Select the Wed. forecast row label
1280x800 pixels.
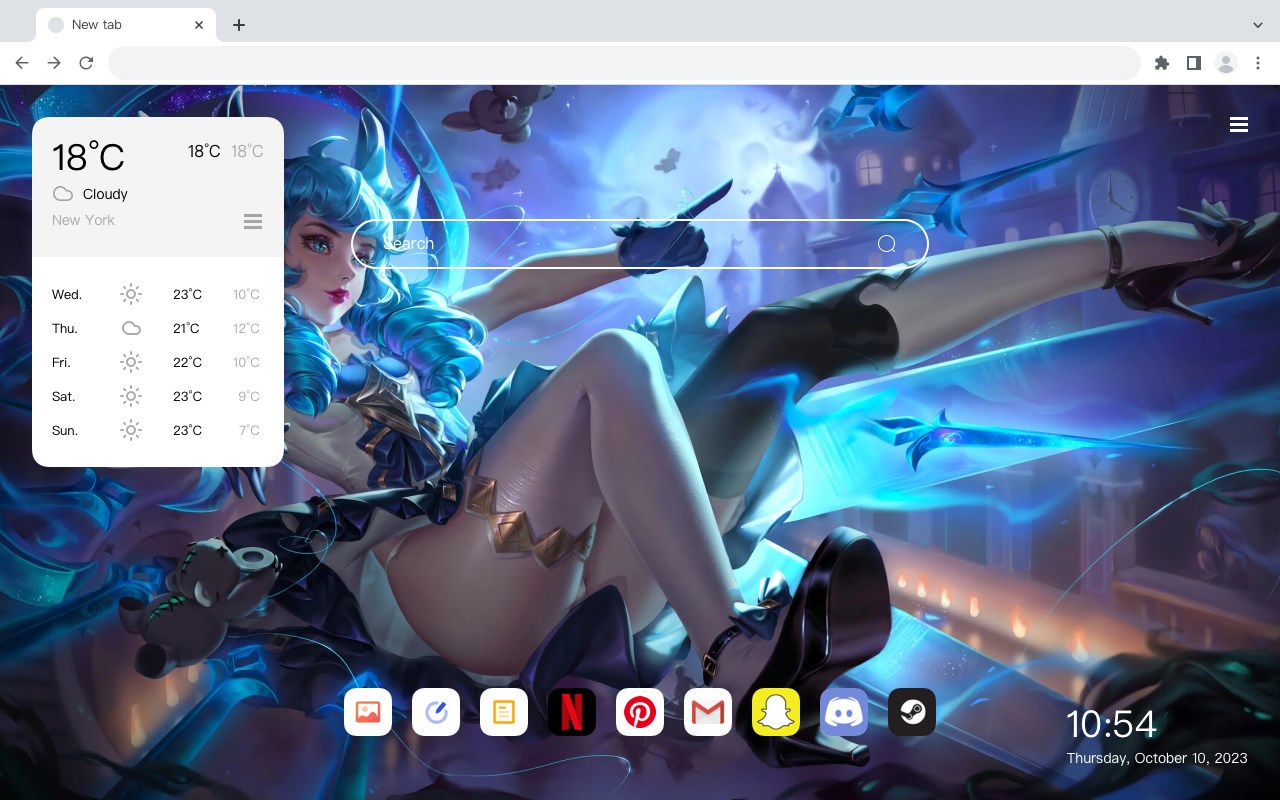click(x=67, y=295)
